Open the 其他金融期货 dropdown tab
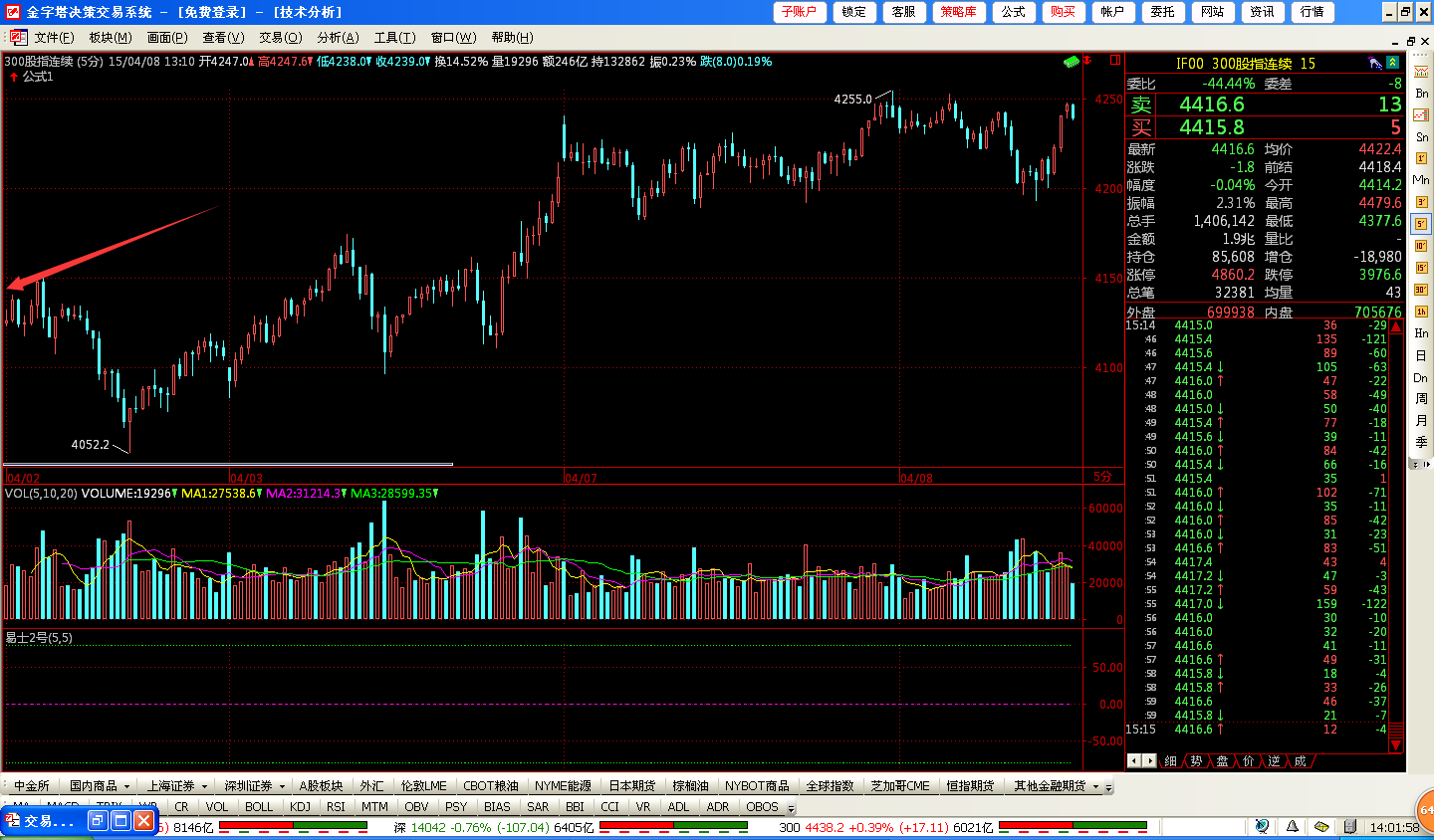Screen dimensions: 1434x840 pyautogui.click(x=1055, y=786)
